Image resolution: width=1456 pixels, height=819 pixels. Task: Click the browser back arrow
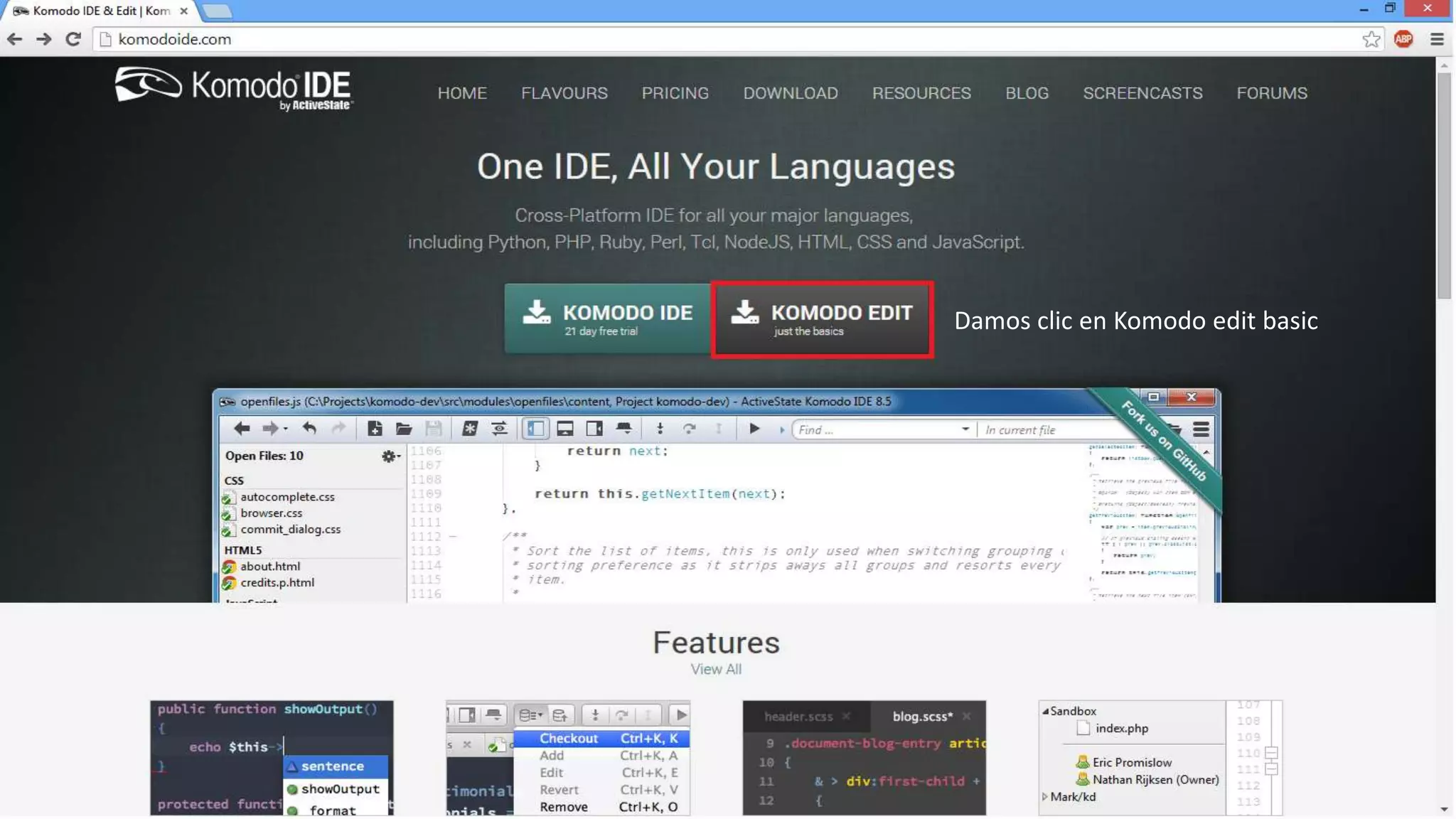point(14,39)
